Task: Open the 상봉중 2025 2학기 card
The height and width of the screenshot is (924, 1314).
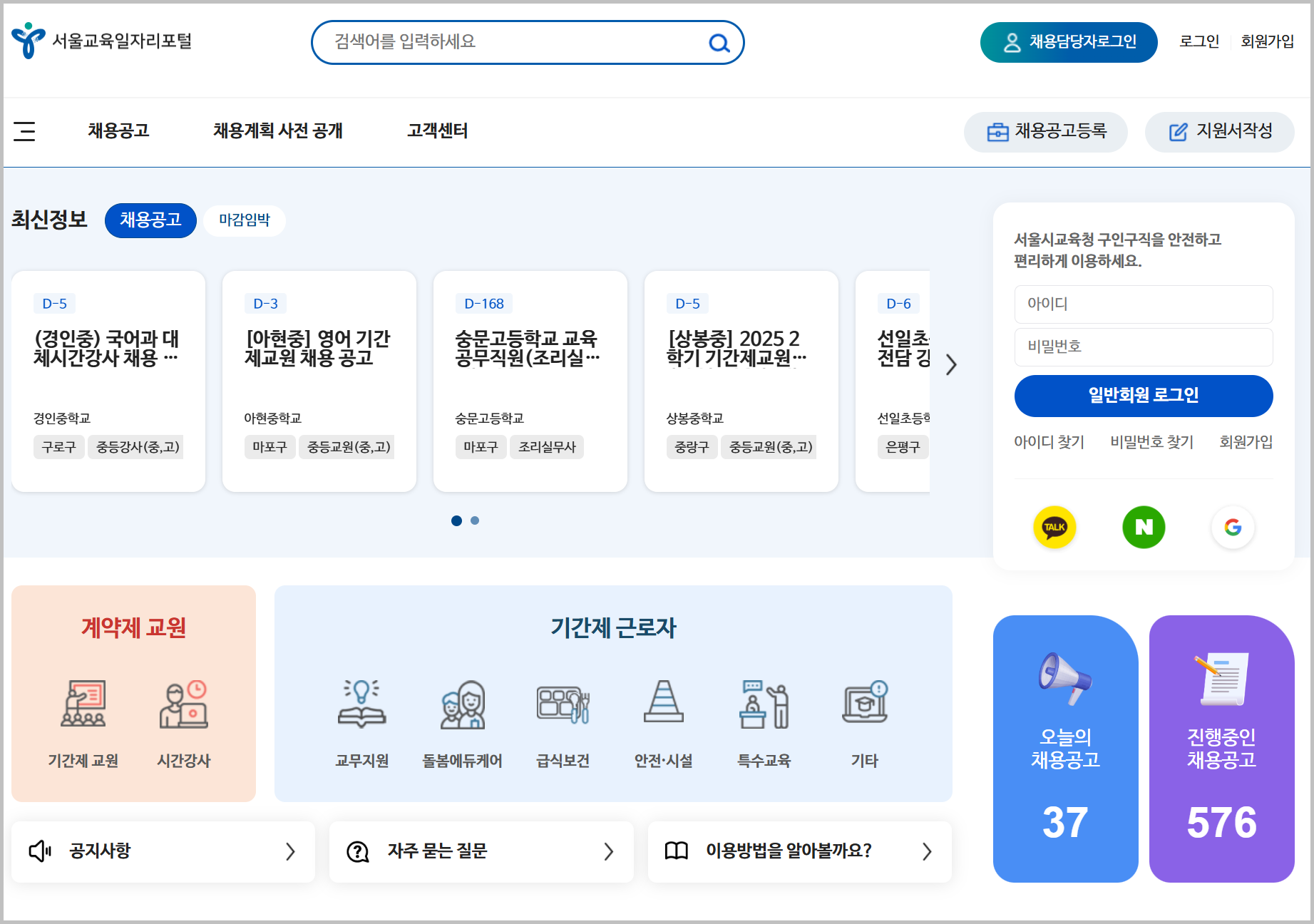Action: coord(741,381)
